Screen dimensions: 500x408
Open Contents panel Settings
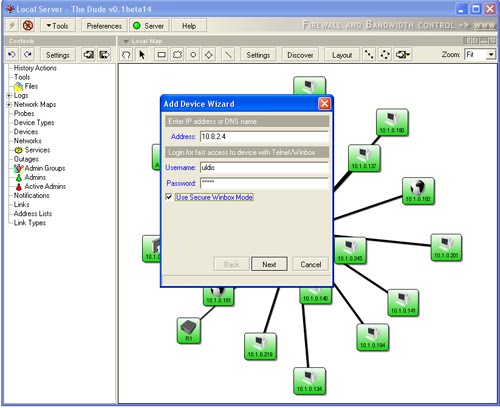tap(58, 55)
